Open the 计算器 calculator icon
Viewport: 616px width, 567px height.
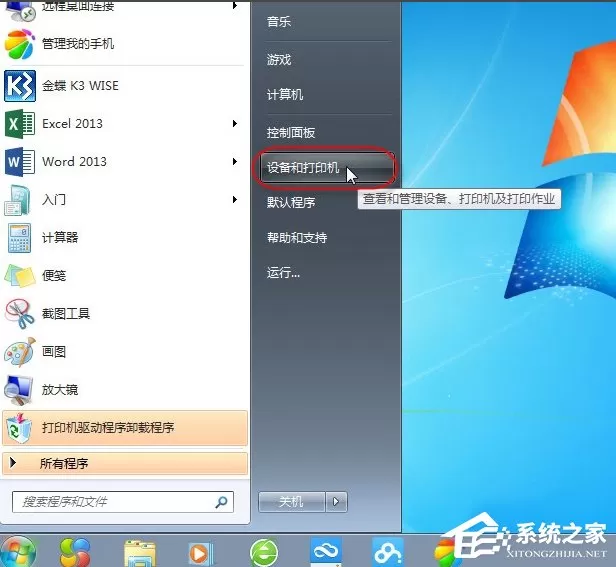pos(20,238)
